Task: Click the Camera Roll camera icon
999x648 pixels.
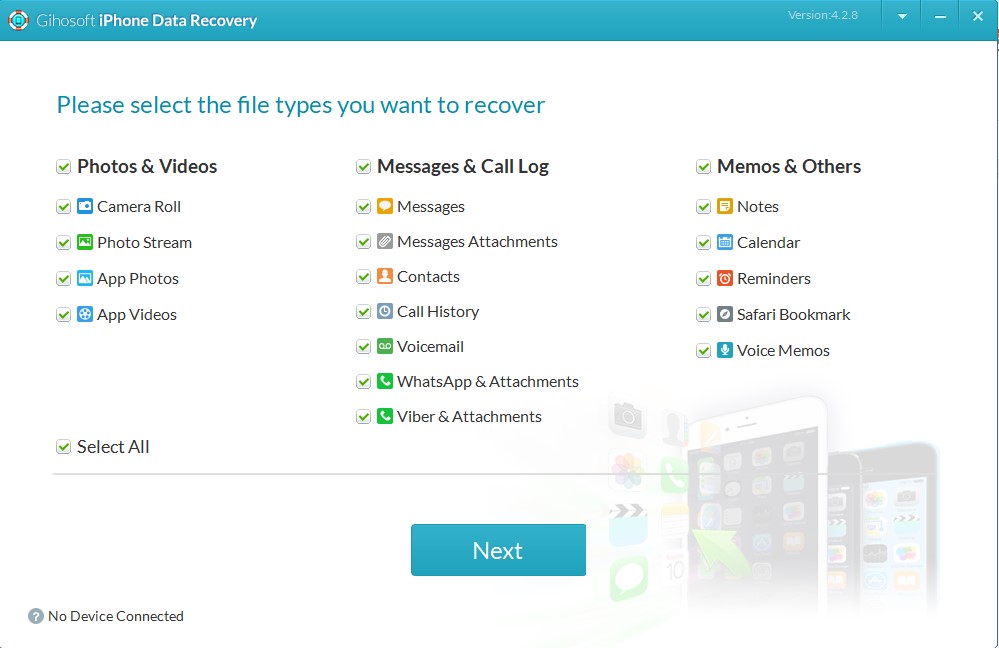Action: tap(85, 206)
